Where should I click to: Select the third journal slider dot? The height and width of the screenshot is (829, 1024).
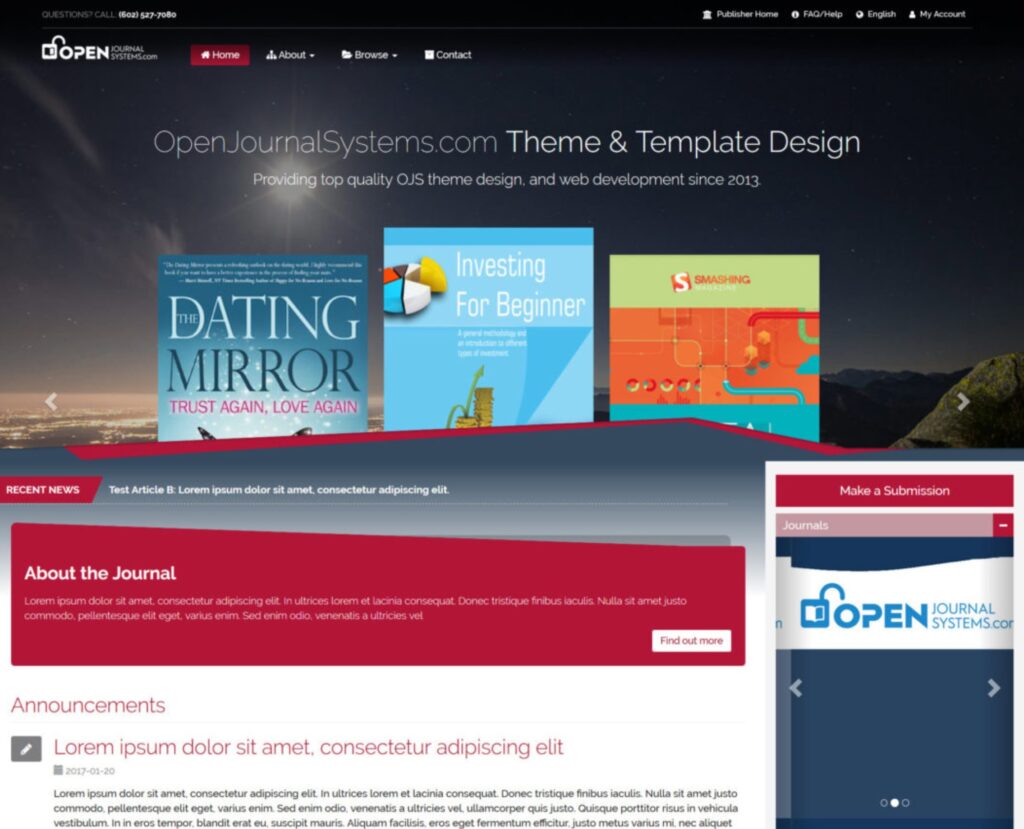(905, 802)
